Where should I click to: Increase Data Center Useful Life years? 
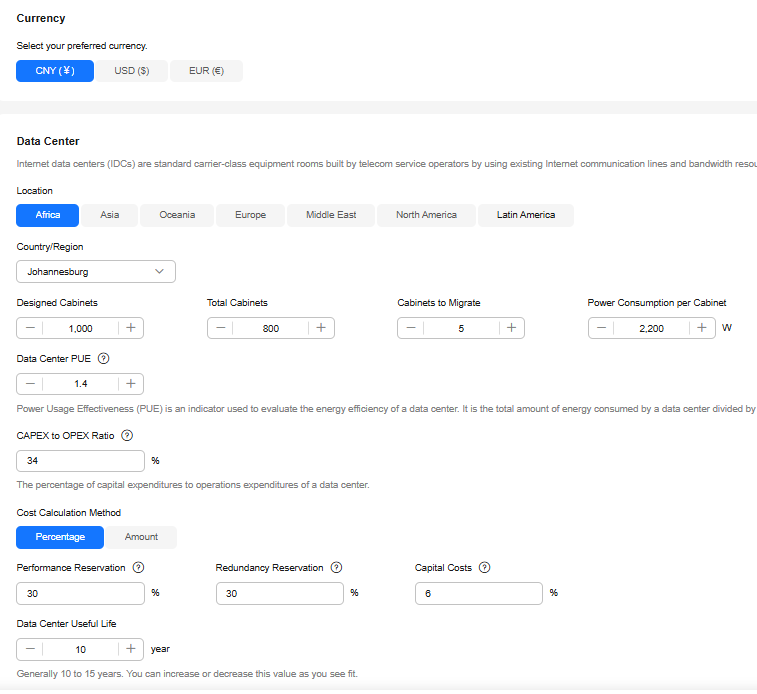[x=131, y=650]
